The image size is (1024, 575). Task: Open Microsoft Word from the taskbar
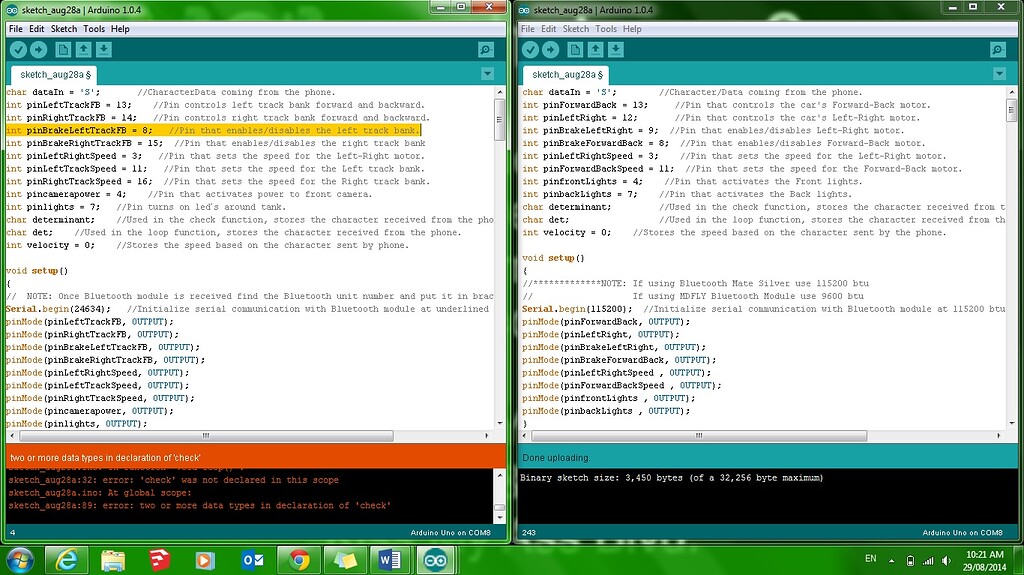click(x=389, y=560)
